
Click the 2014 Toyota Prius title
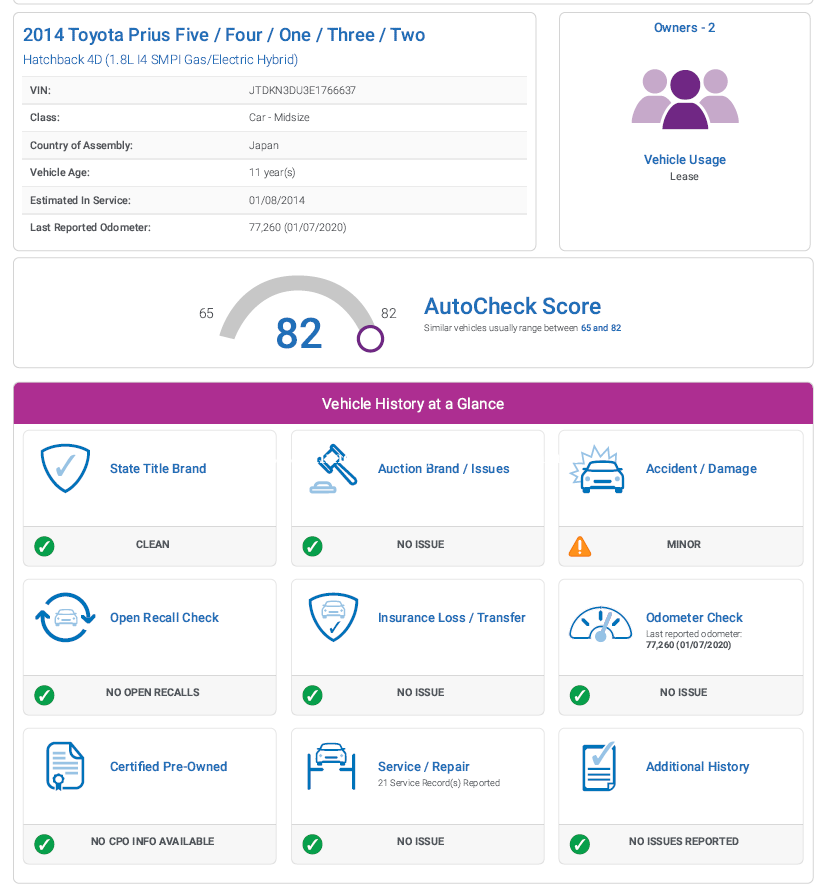pyautogui.click(x=224, y=35)
